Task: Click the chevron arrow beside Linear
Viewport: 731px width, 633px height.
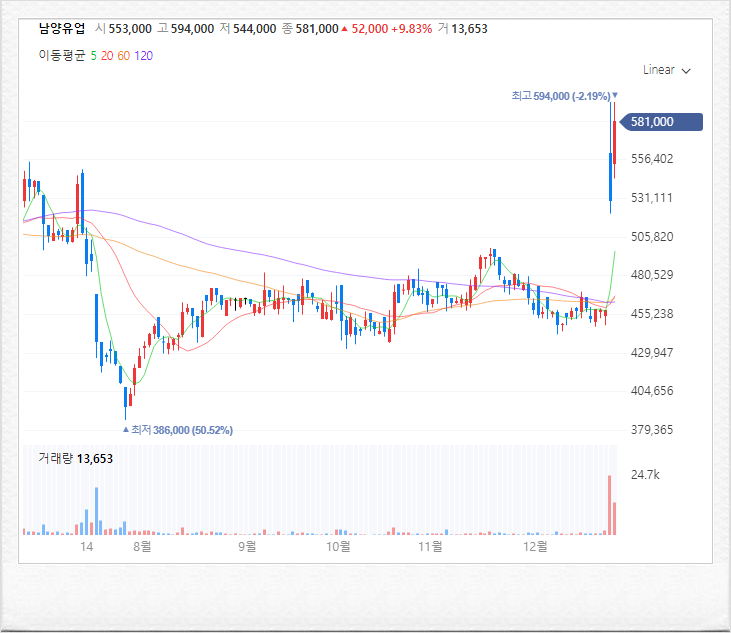Action: [686, 71]
